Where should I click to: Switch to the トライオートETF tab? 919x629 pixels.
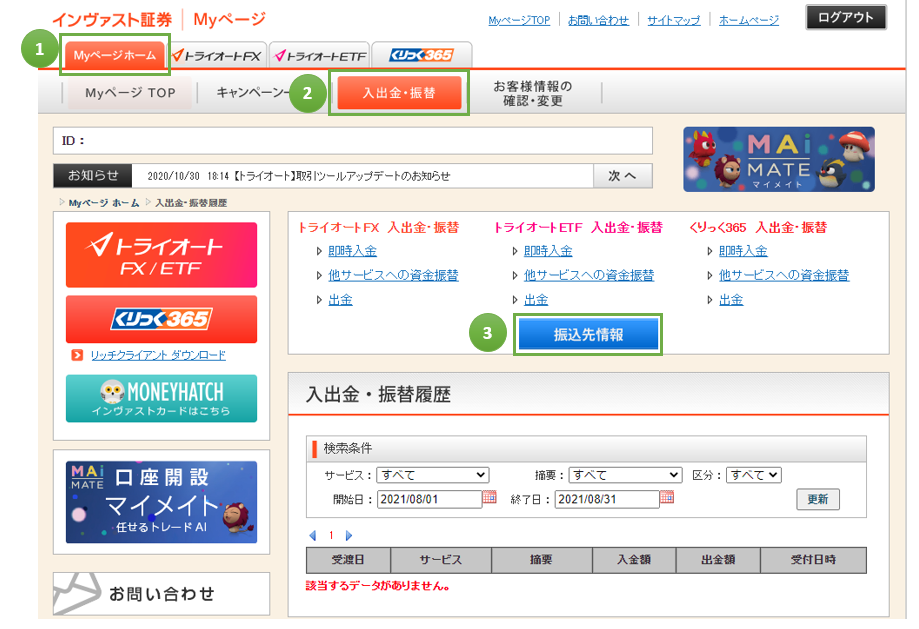pyautogui.click(x=320, y=56)
